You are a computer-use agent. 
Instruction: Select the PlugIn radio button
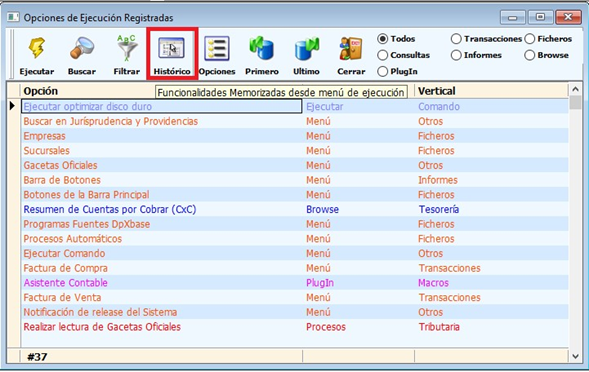click(382, 71)
